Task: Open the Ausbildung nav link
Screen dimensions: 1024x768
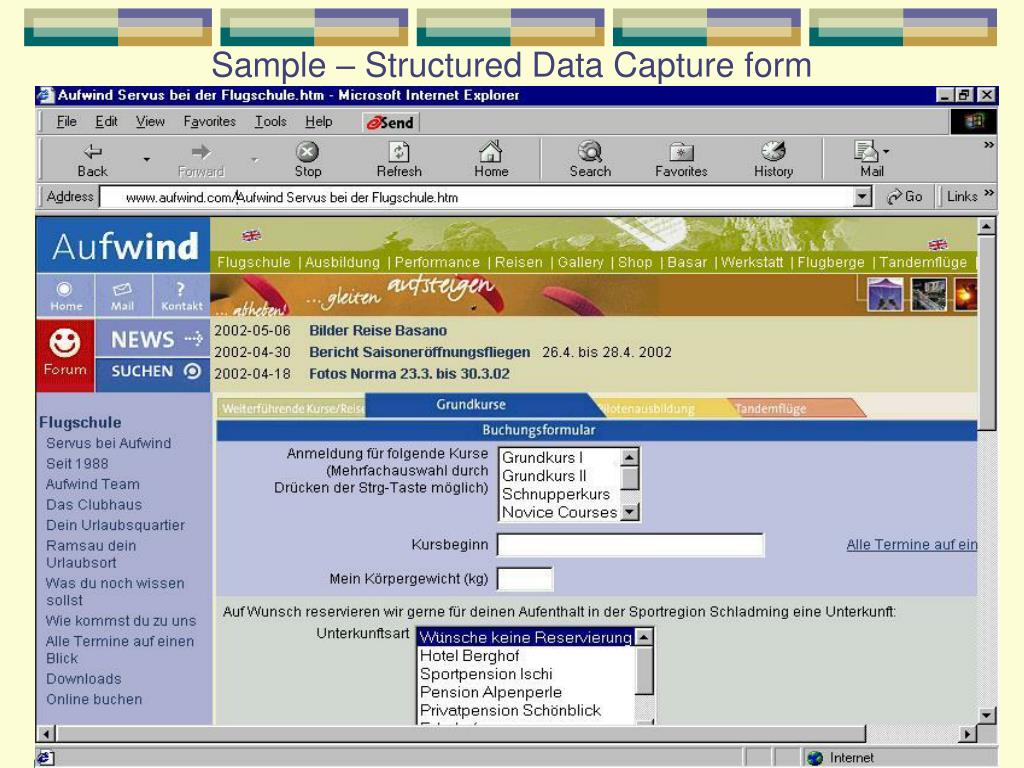Action: point(342,263)
